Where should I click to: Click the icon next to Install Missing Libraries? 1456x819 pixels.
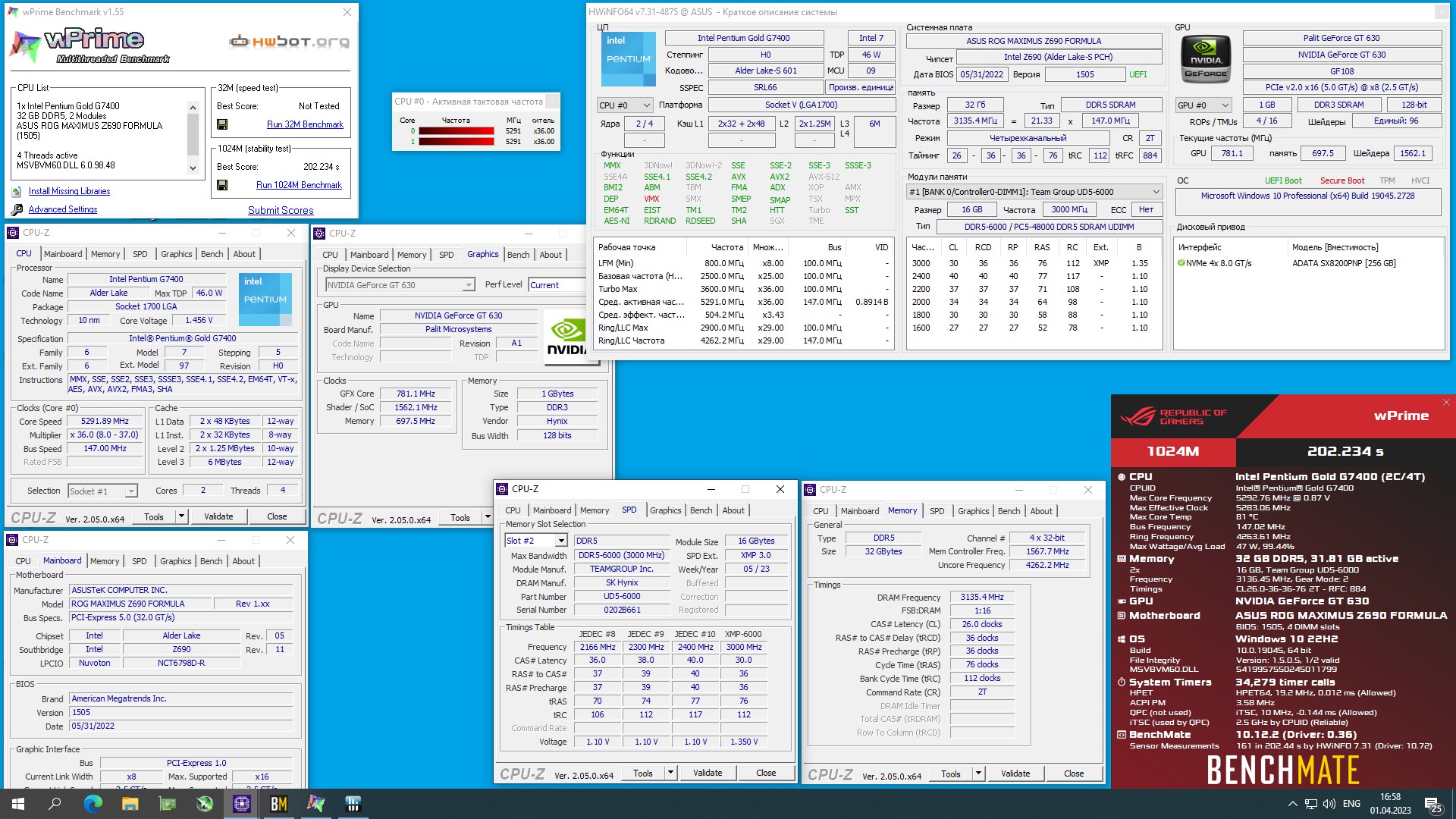(x=17, y=192)
